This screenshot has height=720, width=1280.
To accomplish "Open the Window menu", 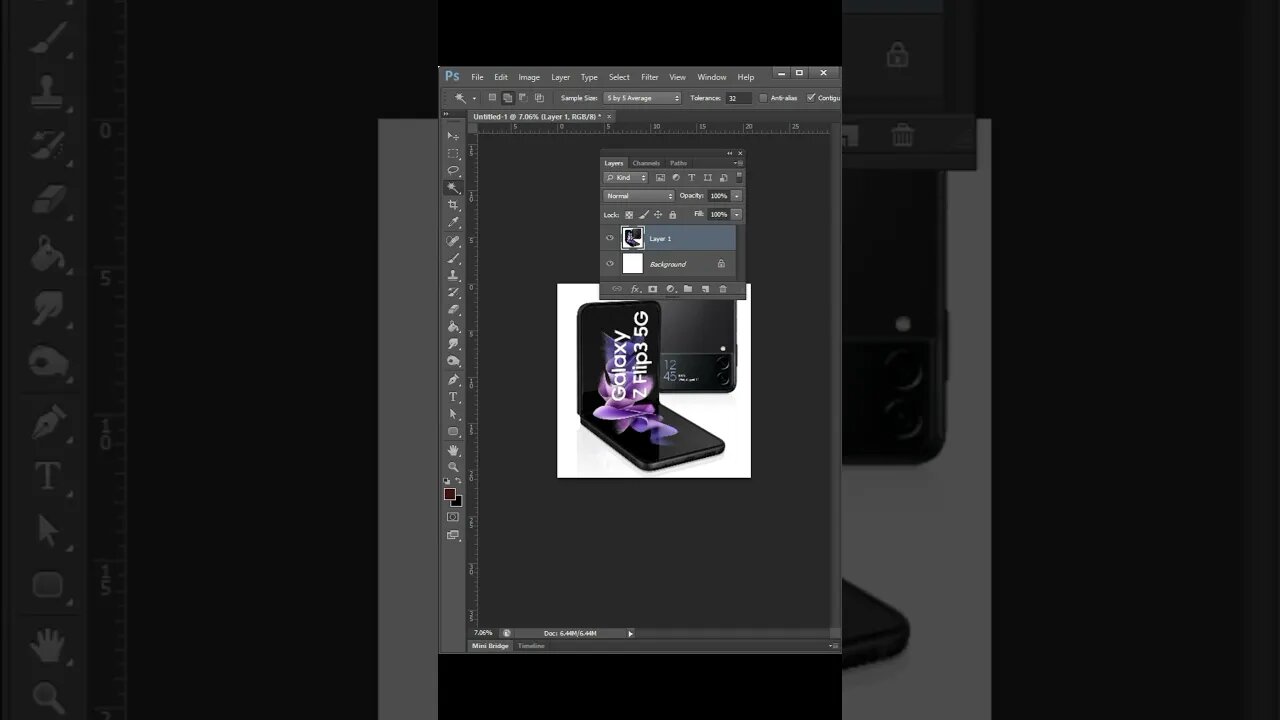I will [x=712, y=77].
